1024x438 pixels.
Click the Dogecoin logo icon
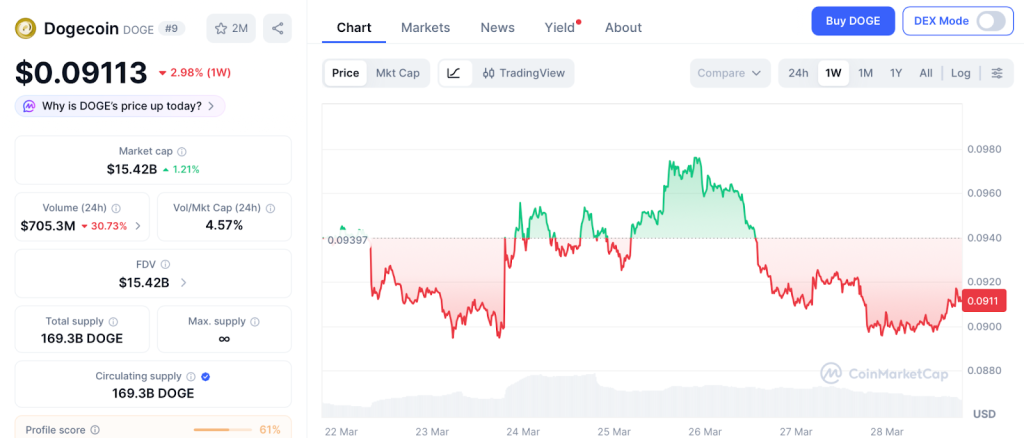coord(25,28)
